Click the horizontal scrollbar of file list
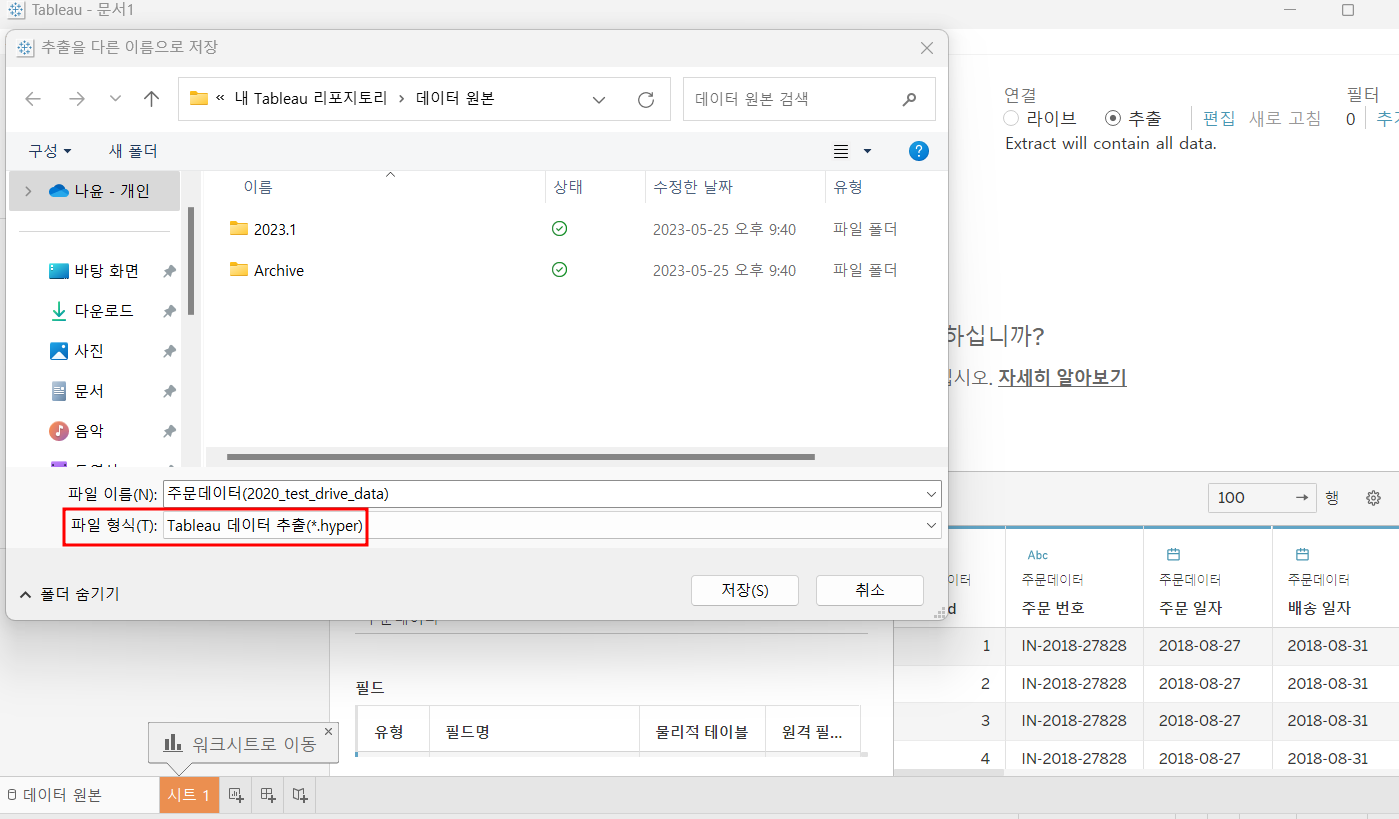 click(x=521, y=457)
